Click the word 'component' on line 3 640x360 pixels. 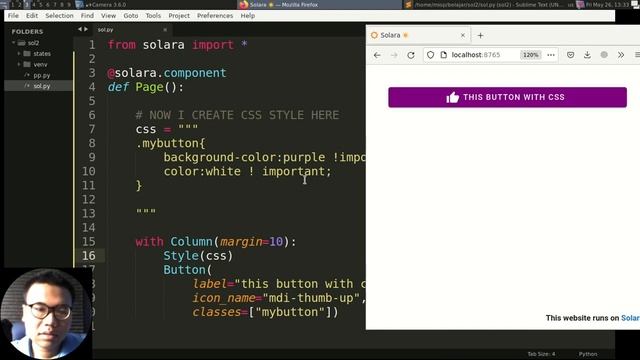pyautogui.click(x=195, y=73)
